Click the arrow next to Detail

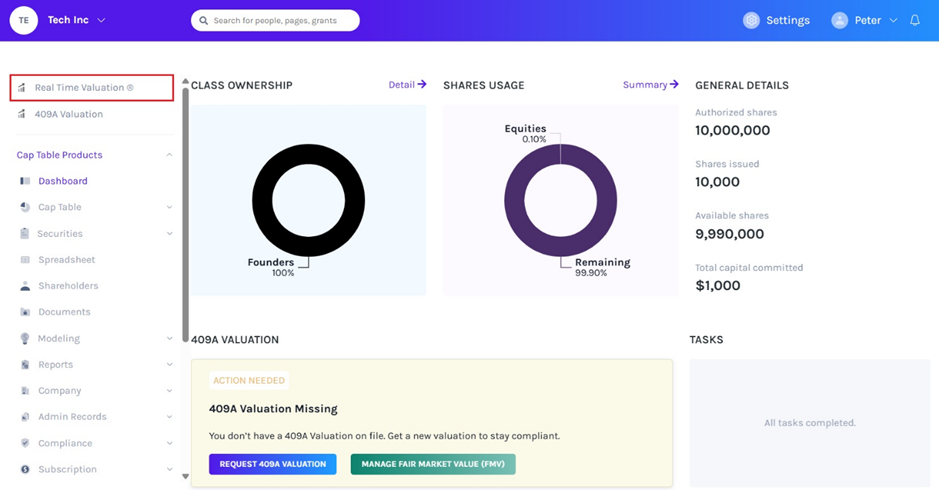coord(422,84)
